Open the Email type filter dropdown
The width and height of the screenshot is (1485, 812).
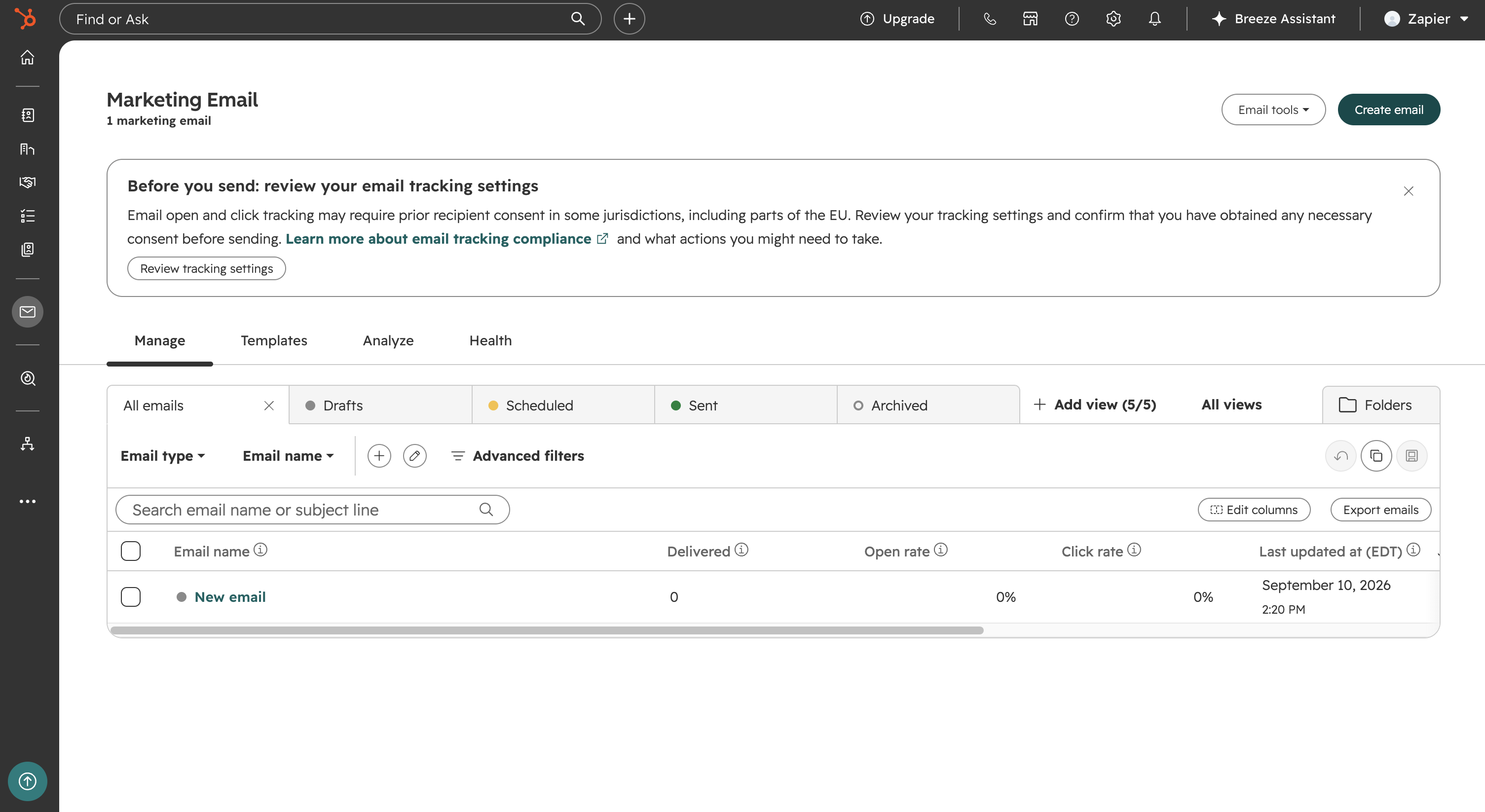pyautogui.click(x=163, y=456)
